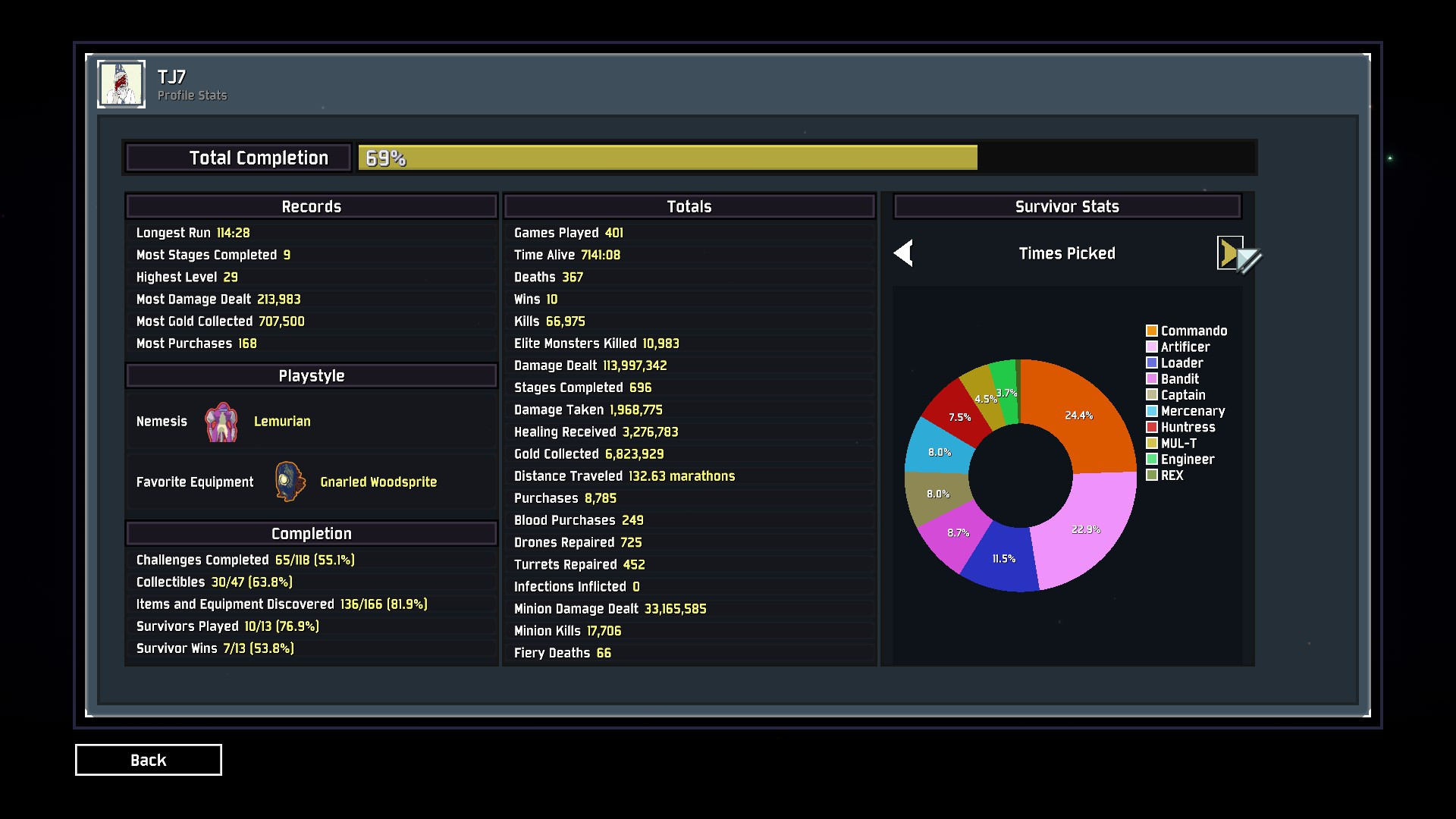The width and height of the screenshot is (1456, 819).
Task: Click the TJ7 profile avatar icon
Action: click(x=121, y=84)
